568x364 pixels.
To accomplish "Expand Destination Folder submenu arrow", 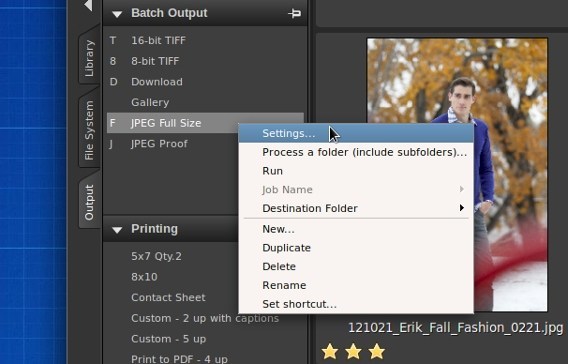I will [x=462, y=208].
